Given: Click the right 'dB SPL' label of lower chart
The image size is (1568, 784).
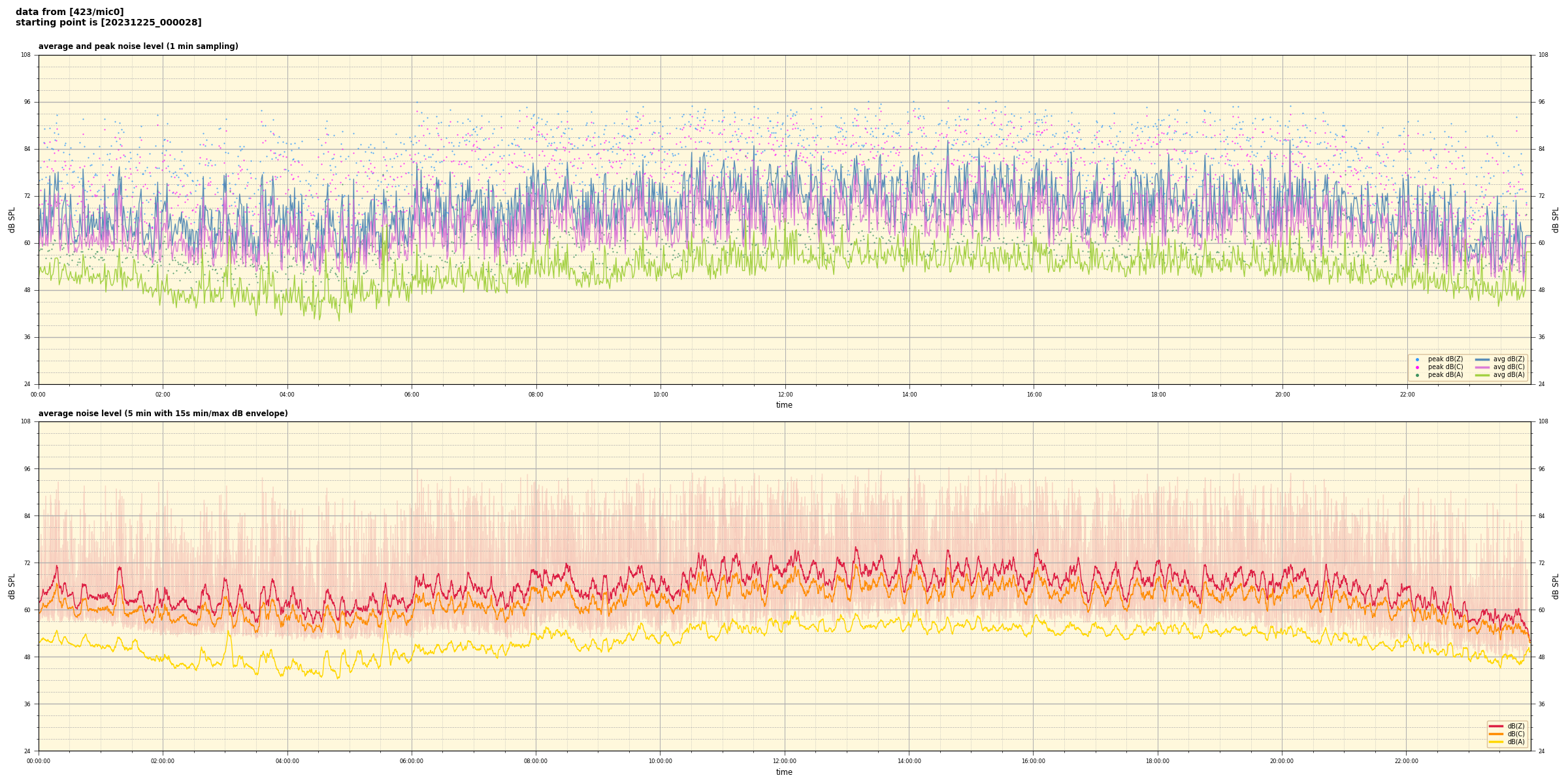Looking at the screenshot, I should (1556, 586).
